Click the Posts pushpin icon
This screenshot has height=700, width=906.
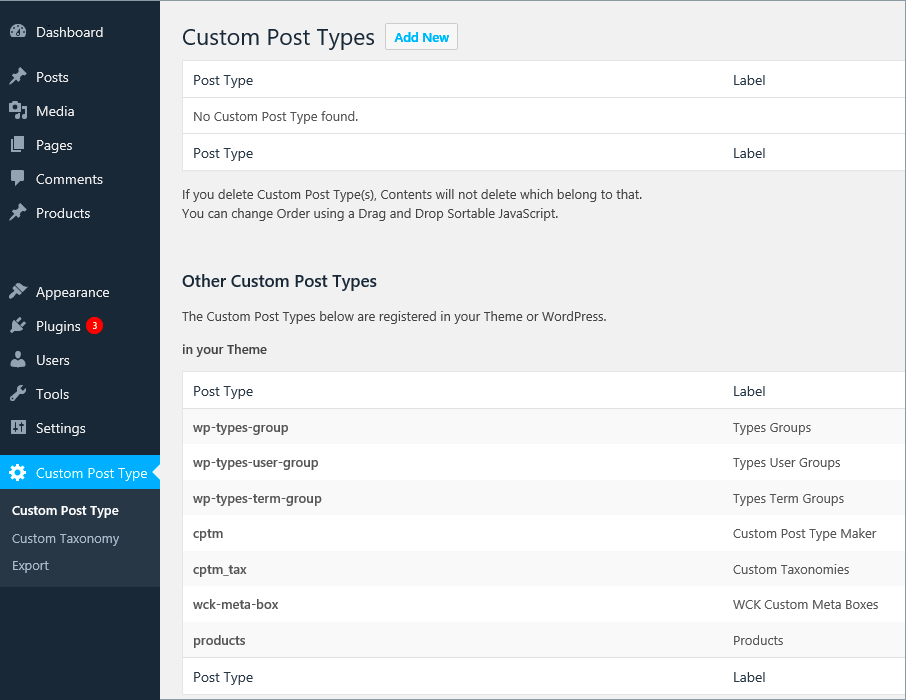[x=18, y=76]
